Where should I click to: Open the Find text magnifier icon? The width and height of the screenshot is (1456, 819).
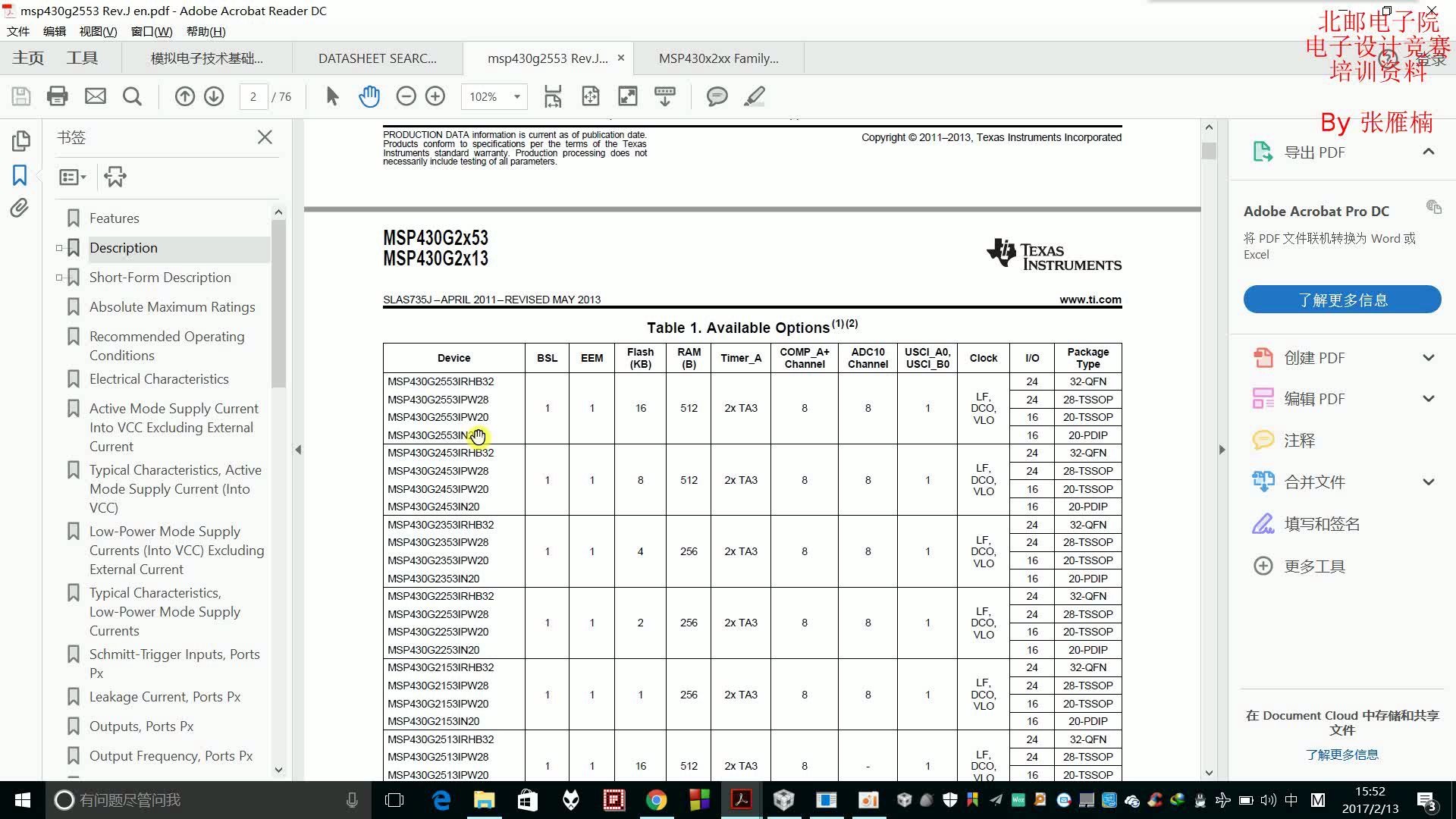coord(132,96)
